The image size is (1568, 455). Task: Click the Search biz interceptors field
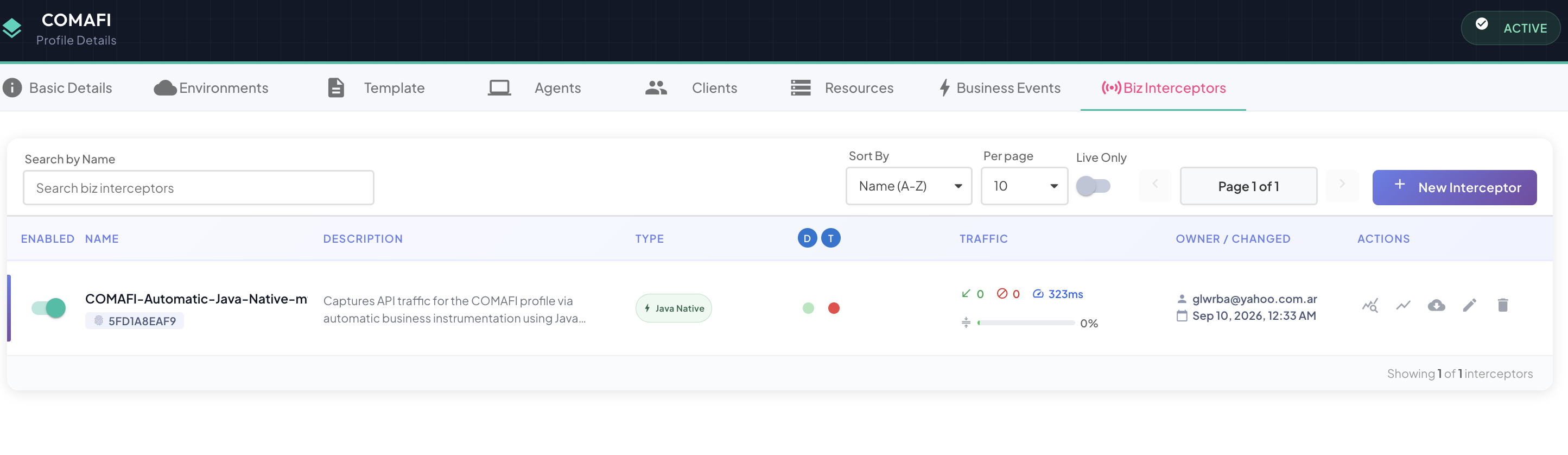click(199, 188)
